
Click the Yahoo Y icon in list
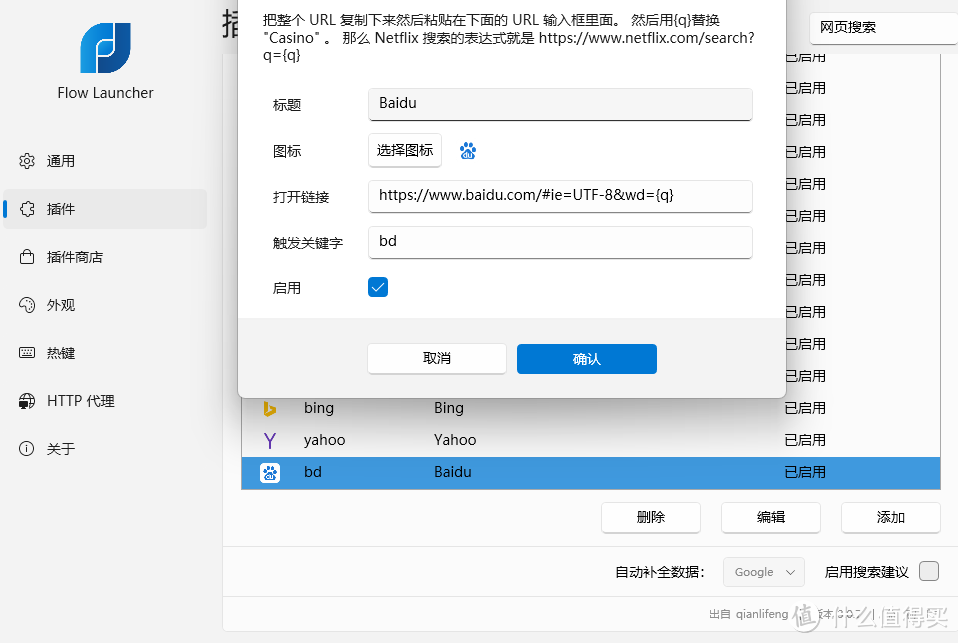click(269, 440)
